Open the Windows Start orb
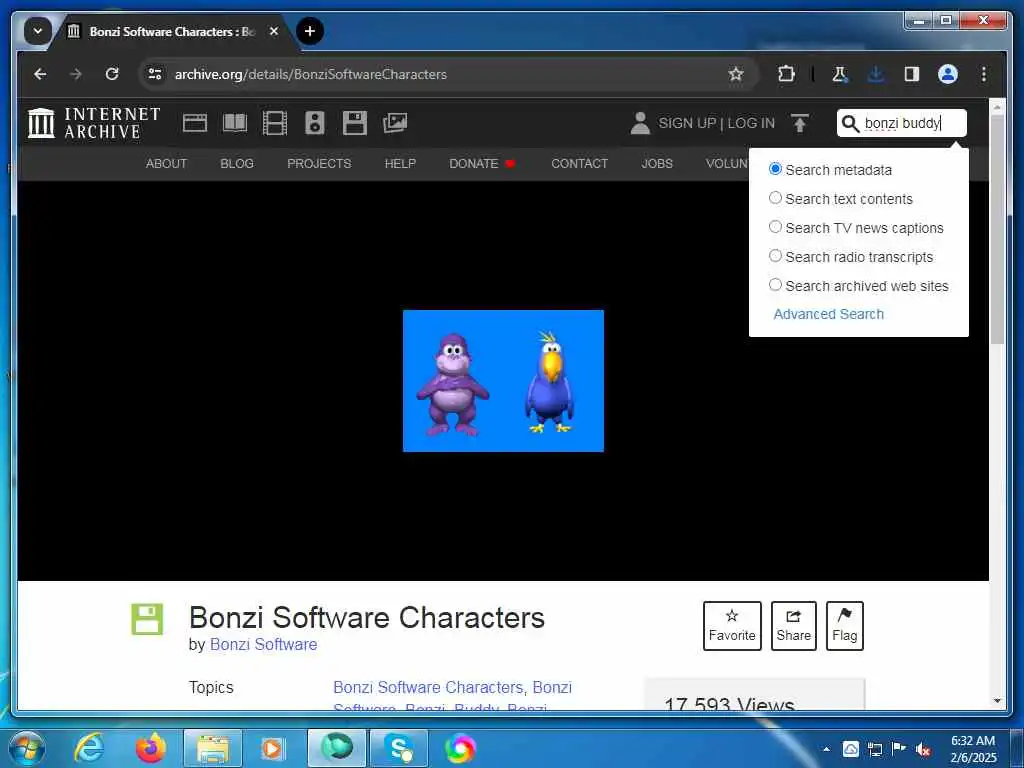1024x768 pixels. click(27, 748)
